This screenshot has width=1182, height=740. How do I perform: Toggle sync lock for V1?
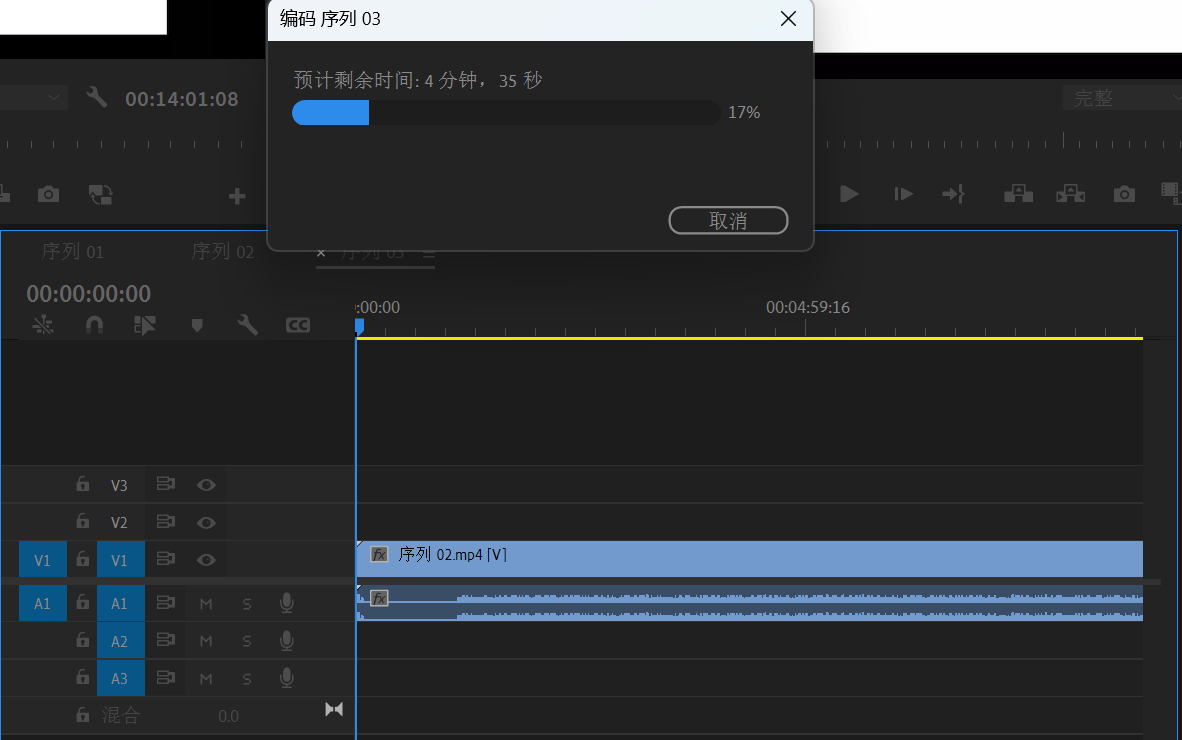[x=166, y=559]
